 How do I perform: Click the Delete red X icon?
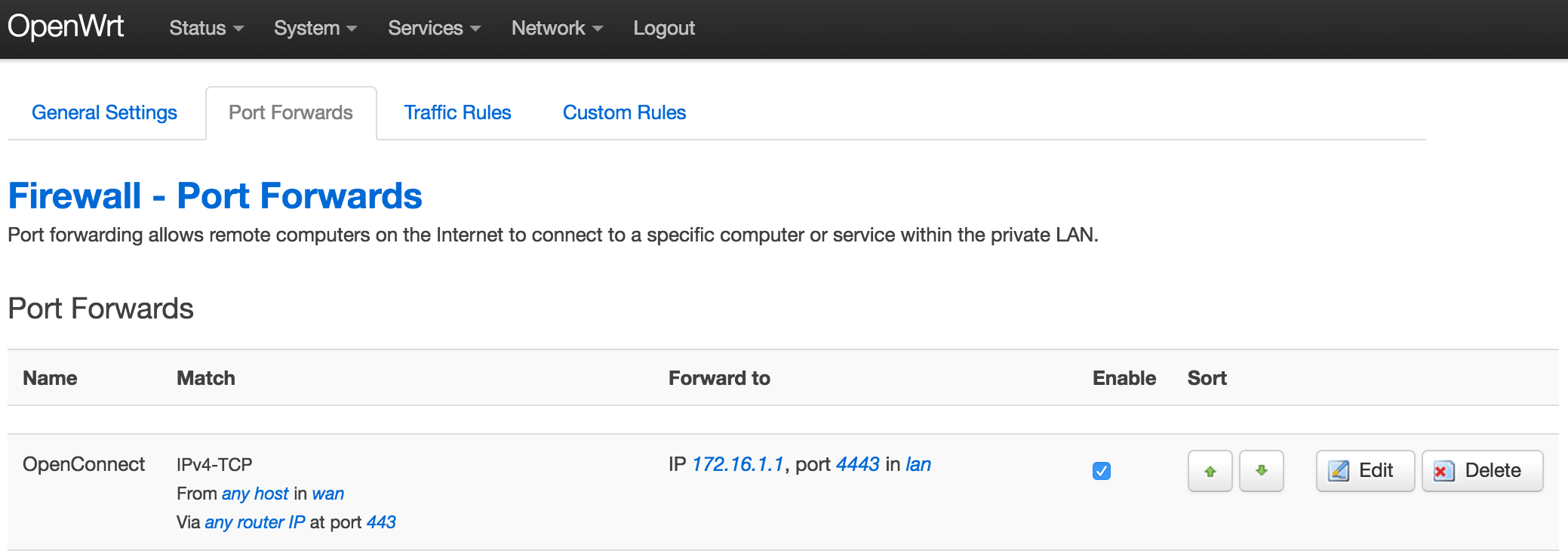coord(1443,471)
